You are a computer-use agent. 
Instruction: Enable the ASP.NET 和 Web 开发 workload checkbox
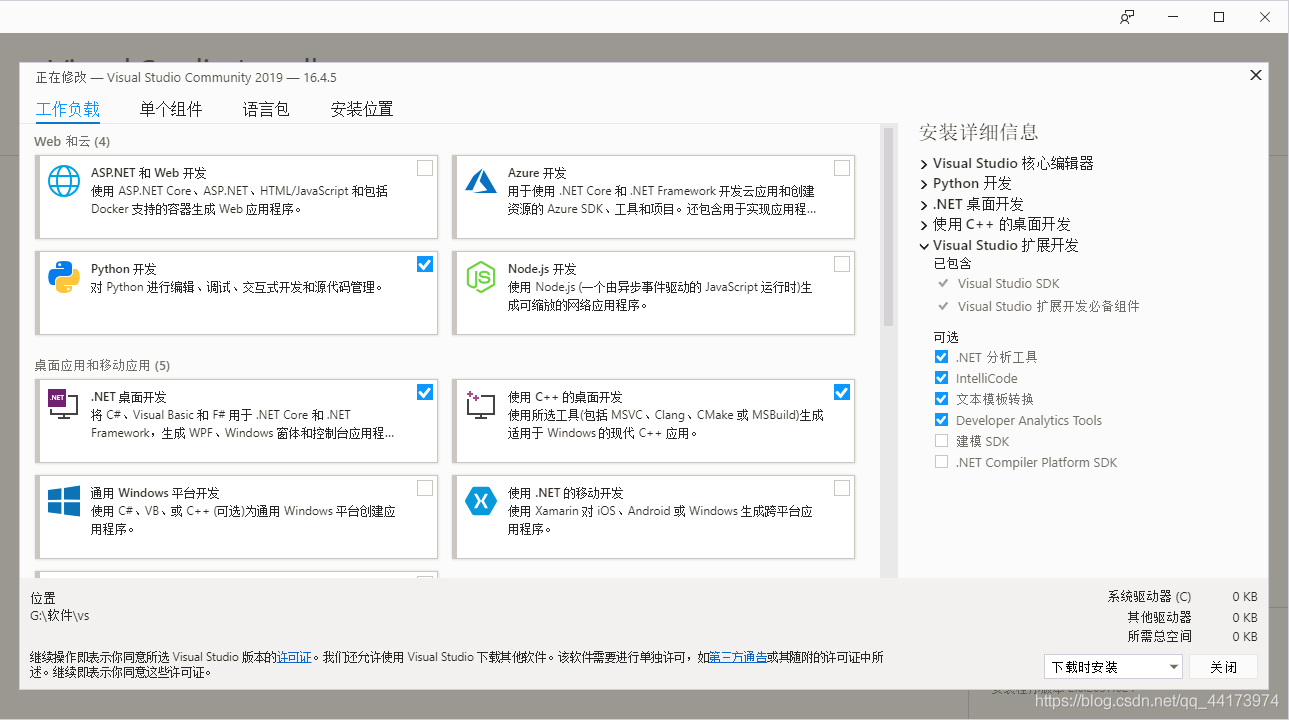424,167
